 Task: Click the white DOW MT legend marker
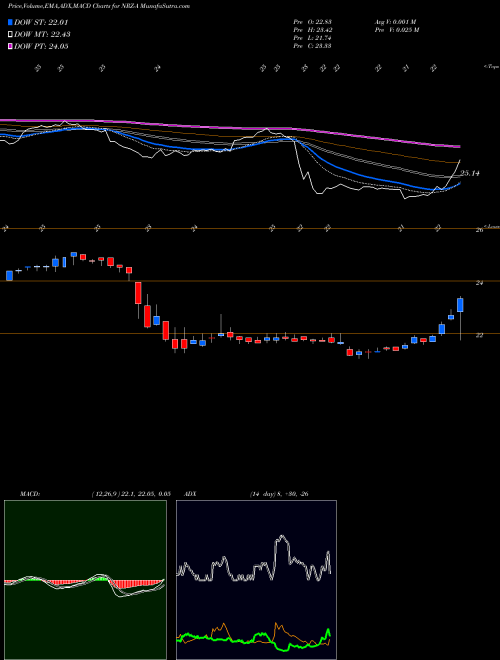(x=11, y=35)
